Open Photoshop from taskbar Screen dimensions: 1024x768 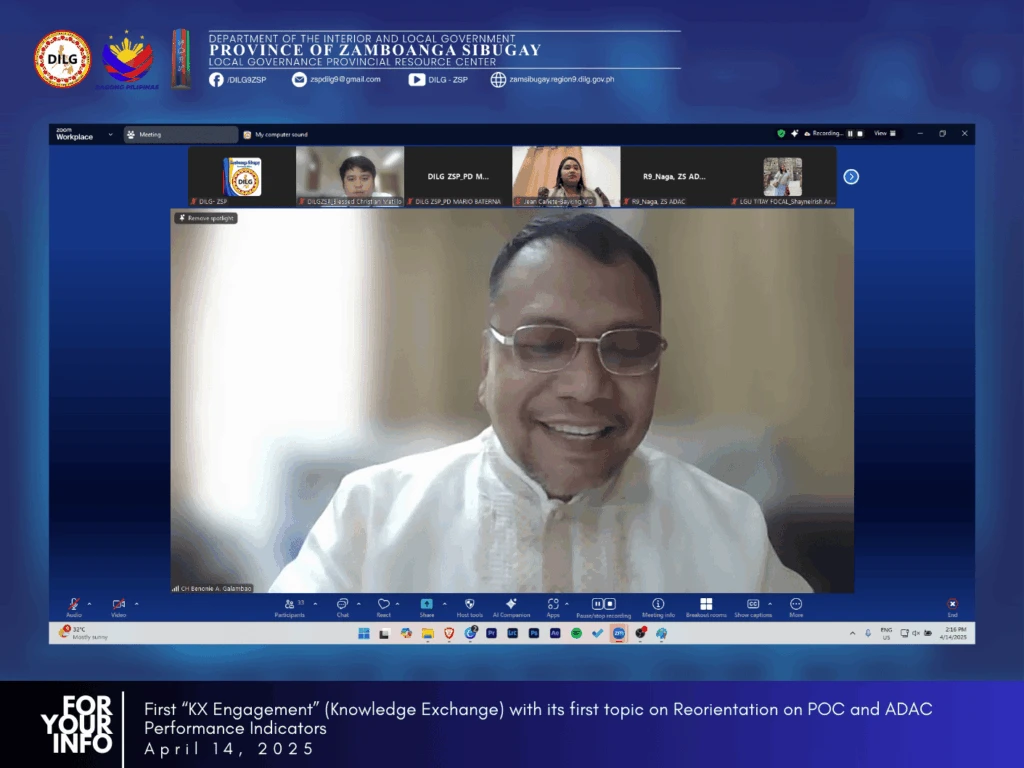(x=534, y=633)
